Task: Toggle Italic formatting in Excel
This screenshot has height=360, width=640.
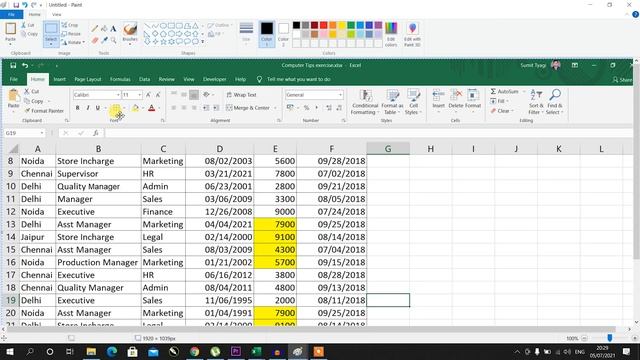Action: pyautogui.click(x=88, y=108)
